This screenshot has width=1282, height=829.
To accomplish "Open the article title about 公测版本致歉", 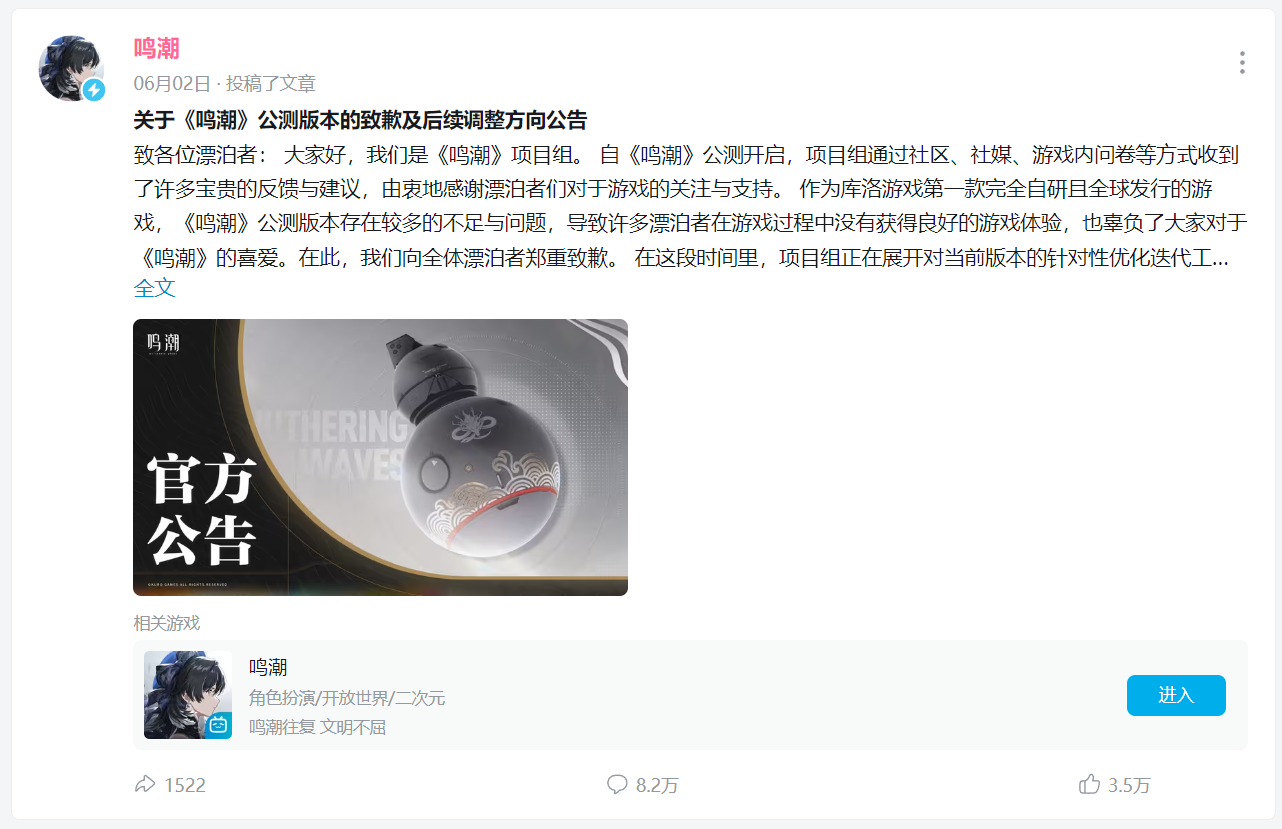I will [360, 120].
